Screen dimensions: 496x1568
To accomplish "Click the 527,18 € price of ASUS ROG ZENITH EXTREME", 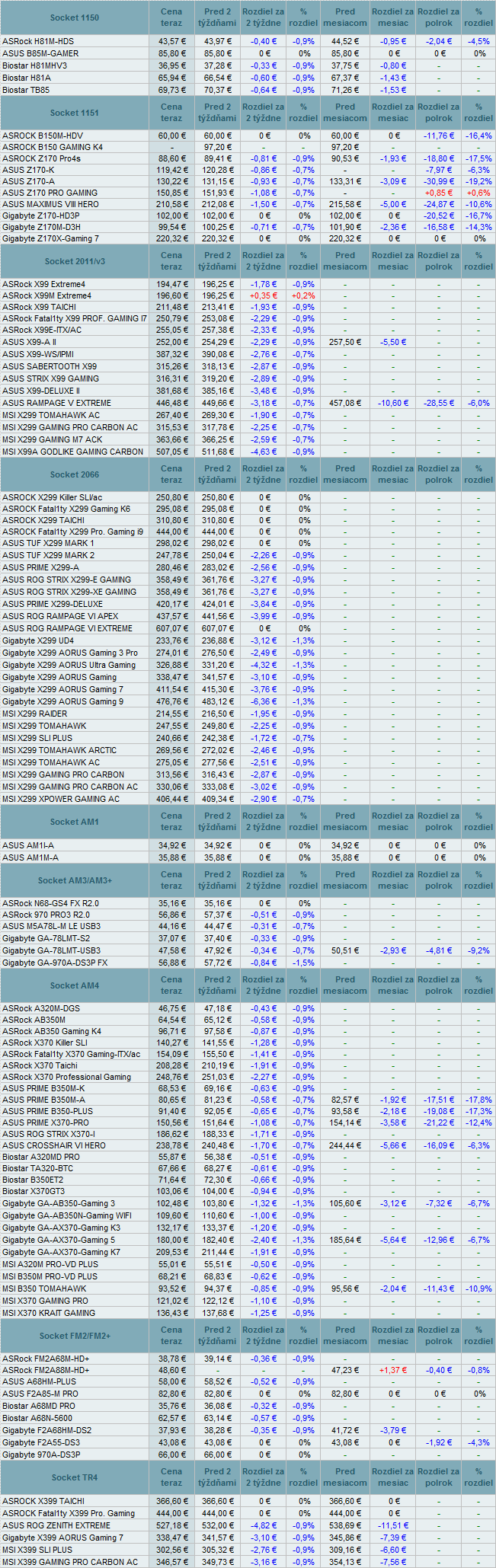I will (x=171, y=1525).
